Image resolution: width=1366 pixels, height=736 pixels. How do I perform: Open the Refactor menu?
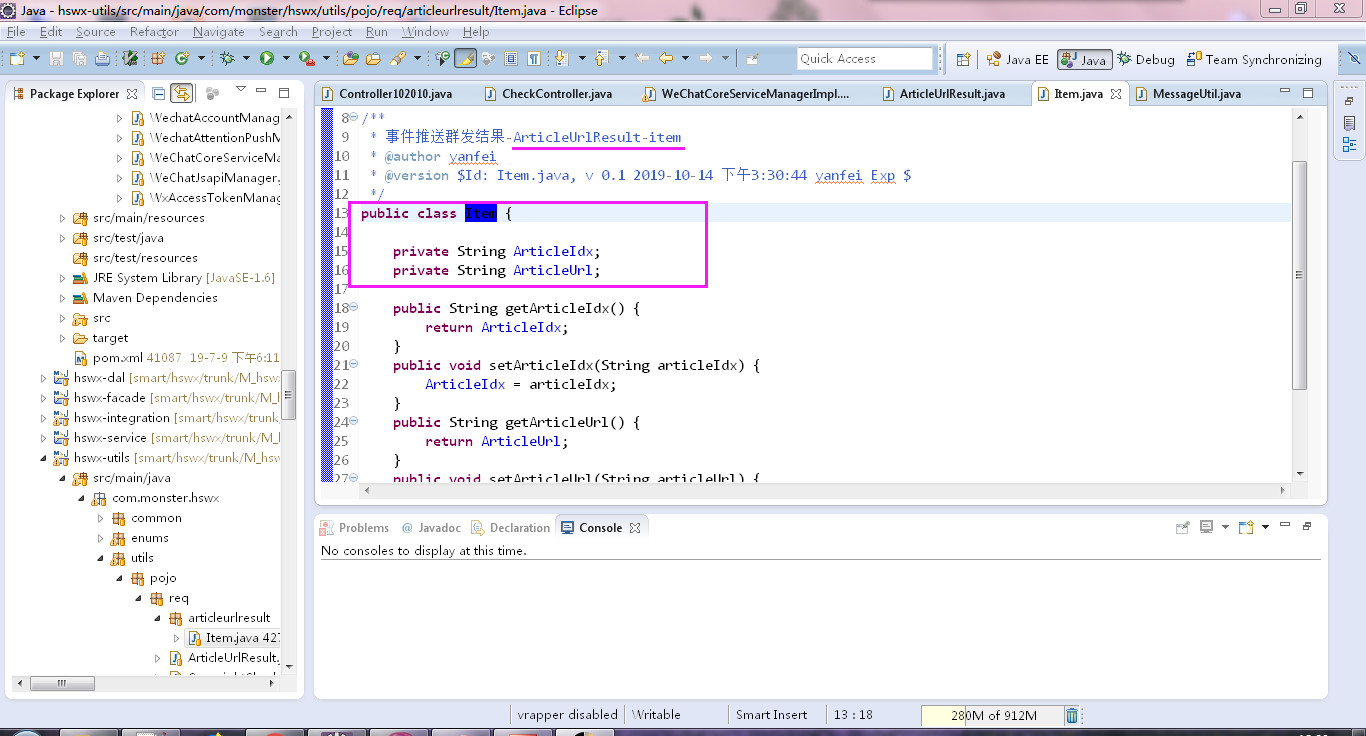point(154,32)
